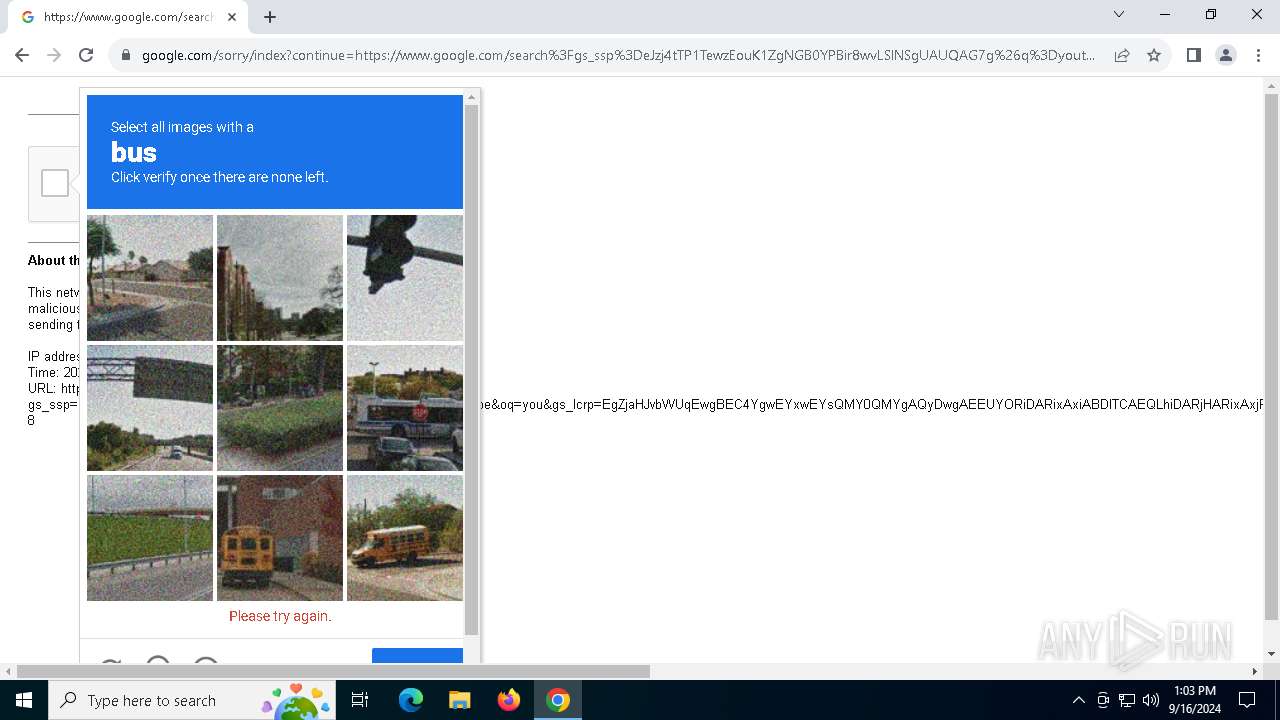This screenshot has width=1280, height=720.
Task: Select image tile with brick building
Action: pyautogui.click(x=280, y=278)
